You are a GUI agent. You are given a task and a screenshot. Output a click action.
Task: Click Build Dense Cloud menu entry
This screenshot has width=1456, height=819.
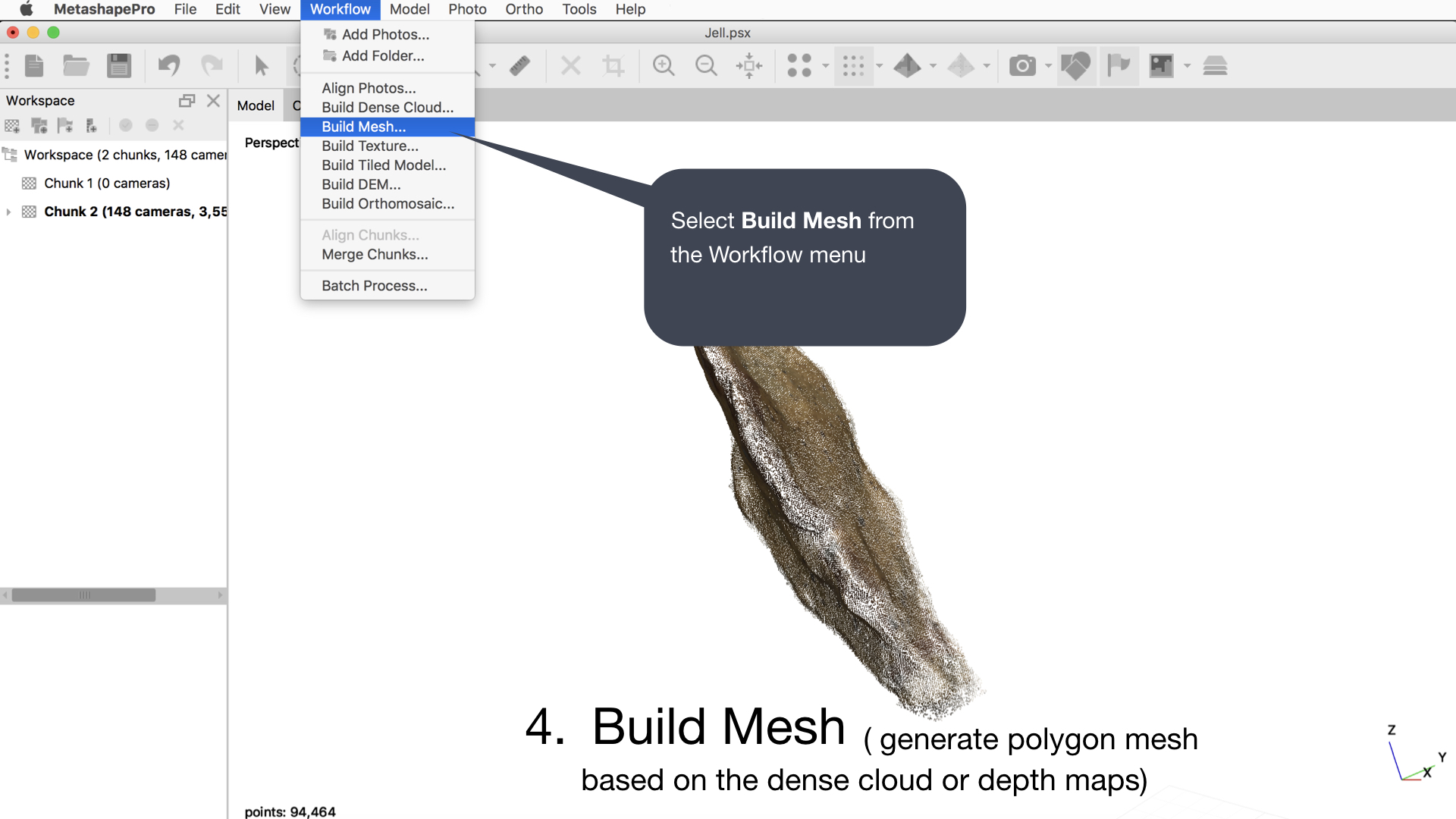pyautogui.click(x=387, y=108)
